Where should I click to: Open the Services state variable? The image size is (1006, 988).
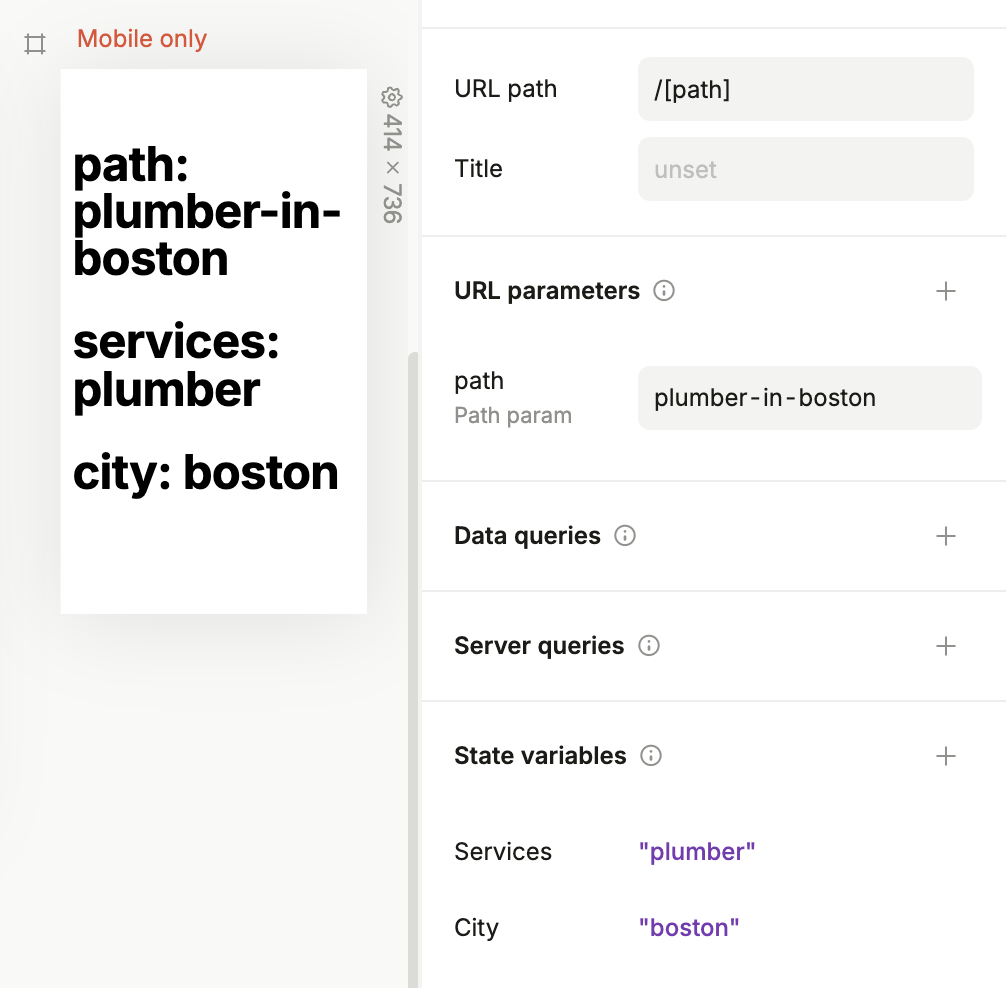click(x=697, y=852)
